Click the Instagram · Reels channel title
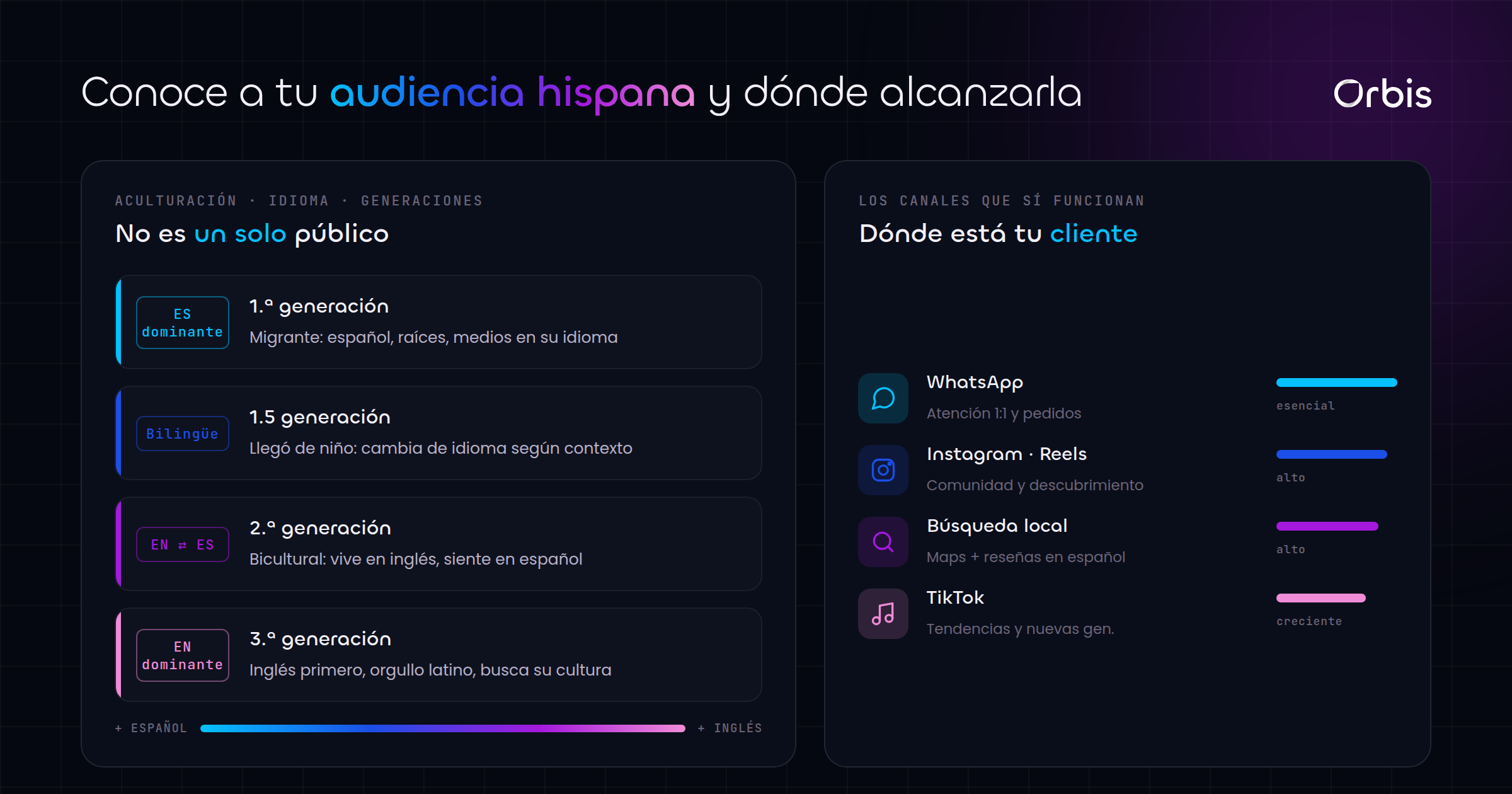 point(1007,454)
